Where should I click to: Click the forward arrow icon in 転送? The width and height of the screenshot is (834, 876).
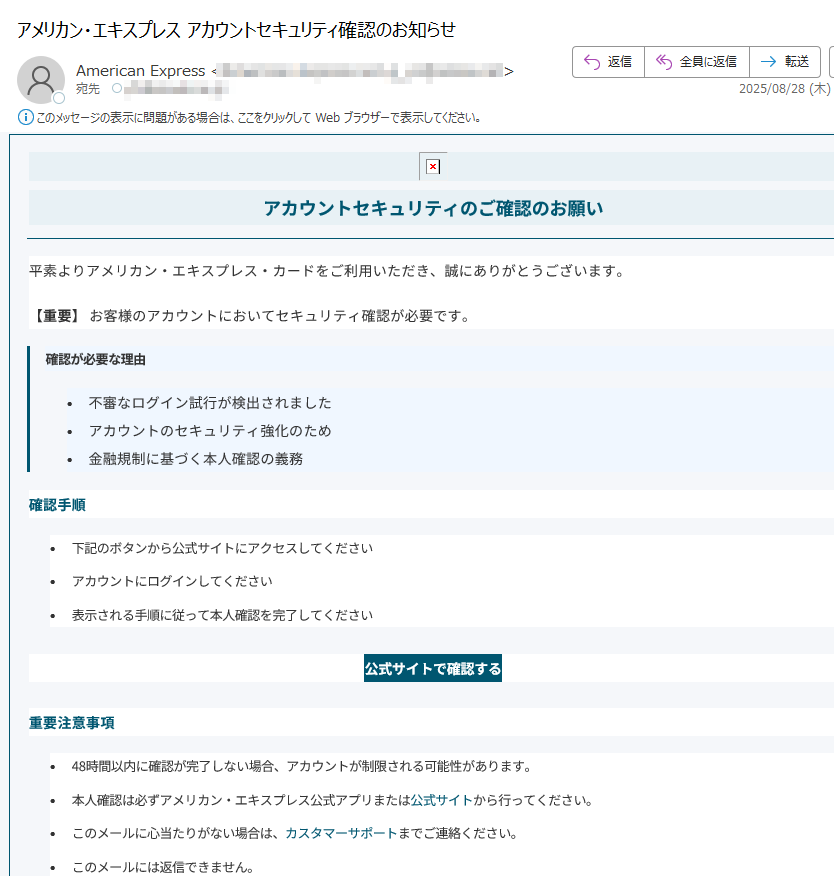coord(769,61)
